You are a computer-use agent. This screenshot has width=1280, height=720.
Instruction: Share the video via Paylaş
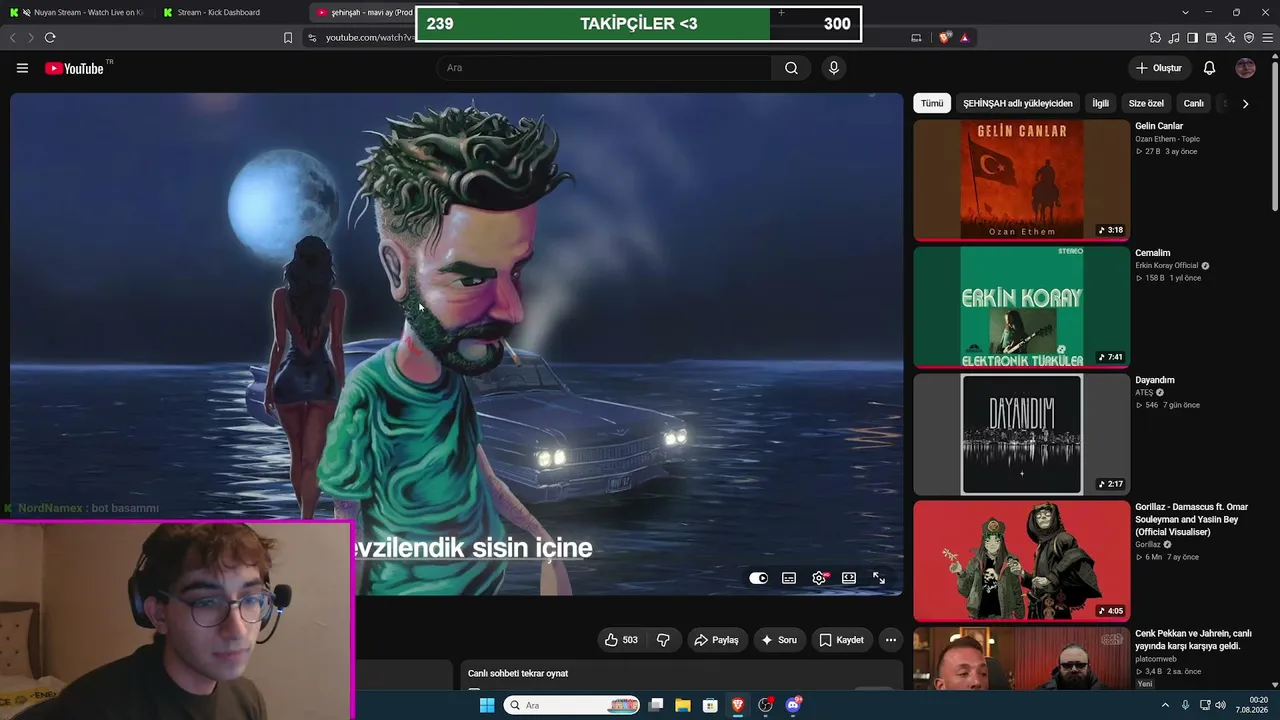click(717, 640)
